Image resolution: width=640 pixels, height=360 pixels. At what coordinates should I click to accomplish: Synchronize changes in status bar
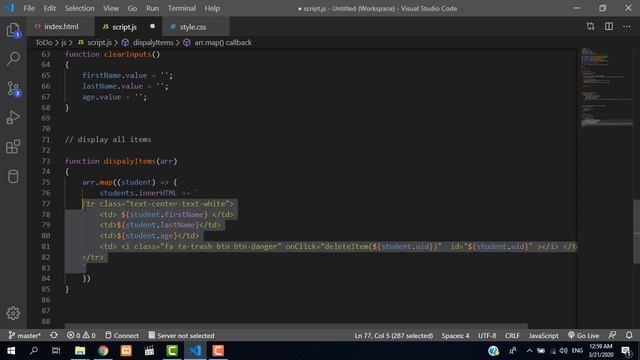tap(54, 336)
